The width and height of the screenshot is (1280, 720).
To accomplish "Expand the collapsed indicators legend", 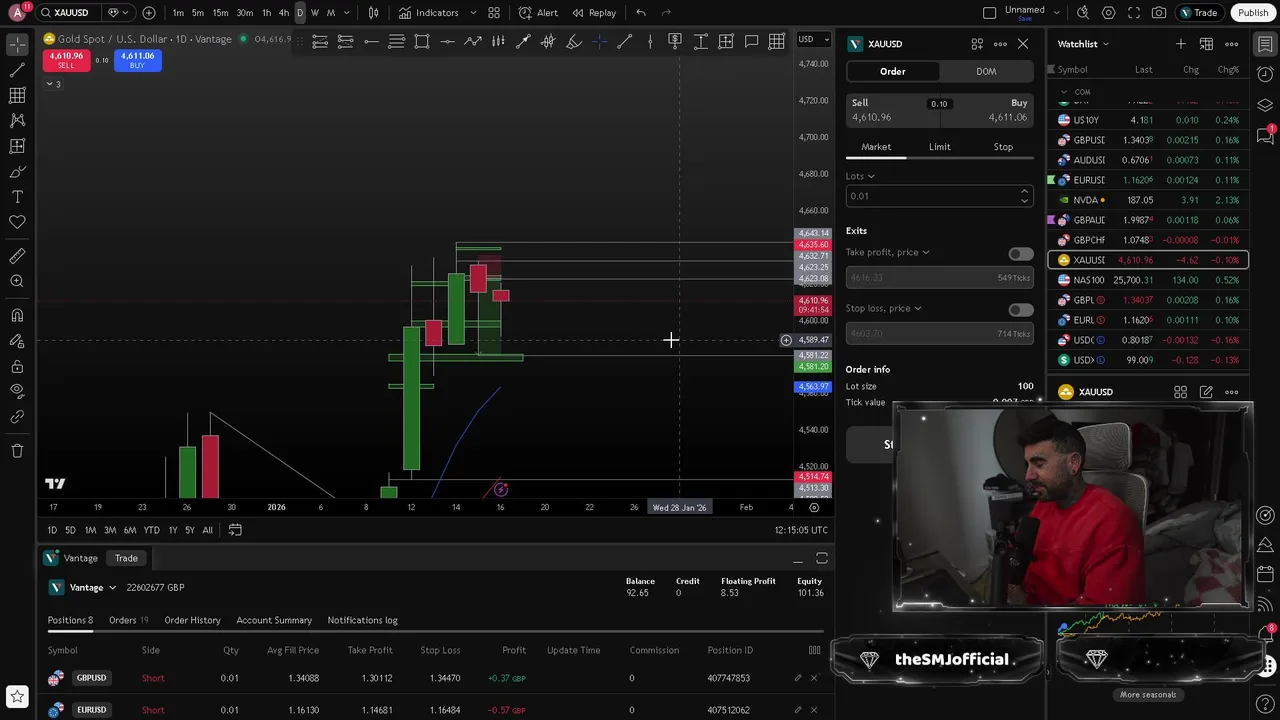I will pos(53,84).
